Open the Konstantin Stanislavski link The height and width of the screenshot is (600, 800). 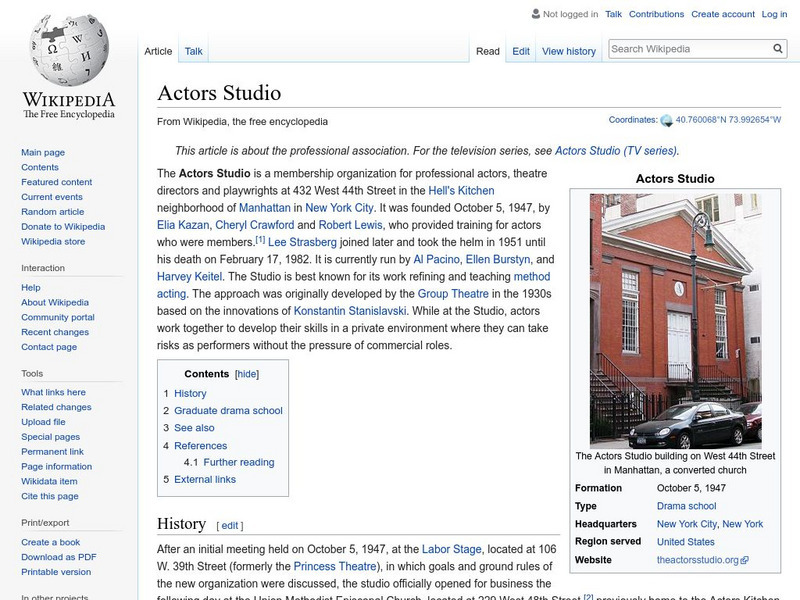tap(350, 311)
